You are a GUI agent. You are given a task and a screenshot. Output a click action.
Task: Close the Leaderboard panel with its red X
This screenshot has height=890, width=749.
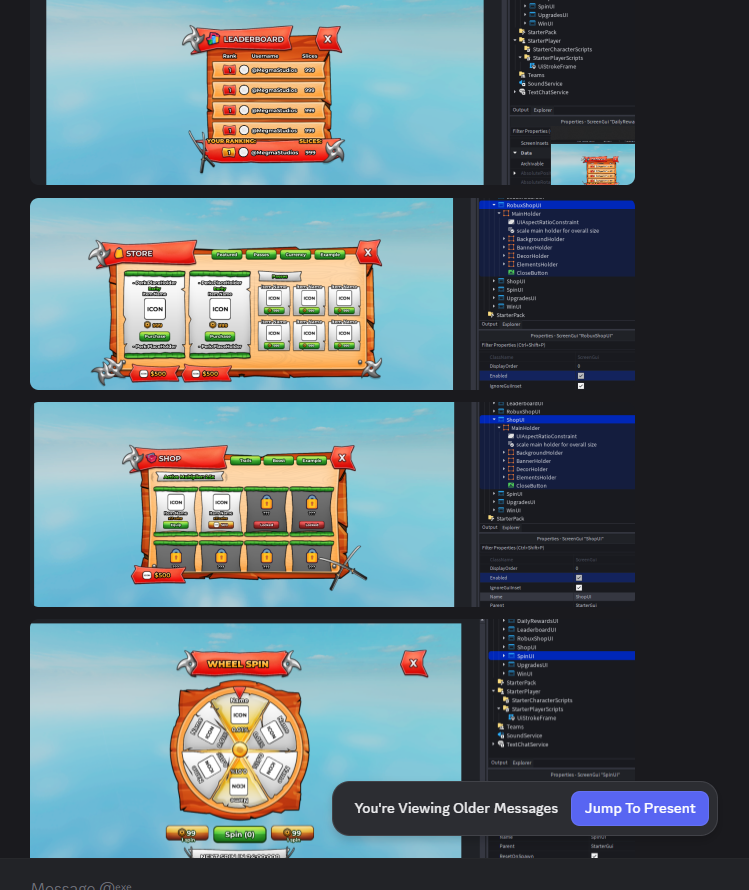pos(327,39)
